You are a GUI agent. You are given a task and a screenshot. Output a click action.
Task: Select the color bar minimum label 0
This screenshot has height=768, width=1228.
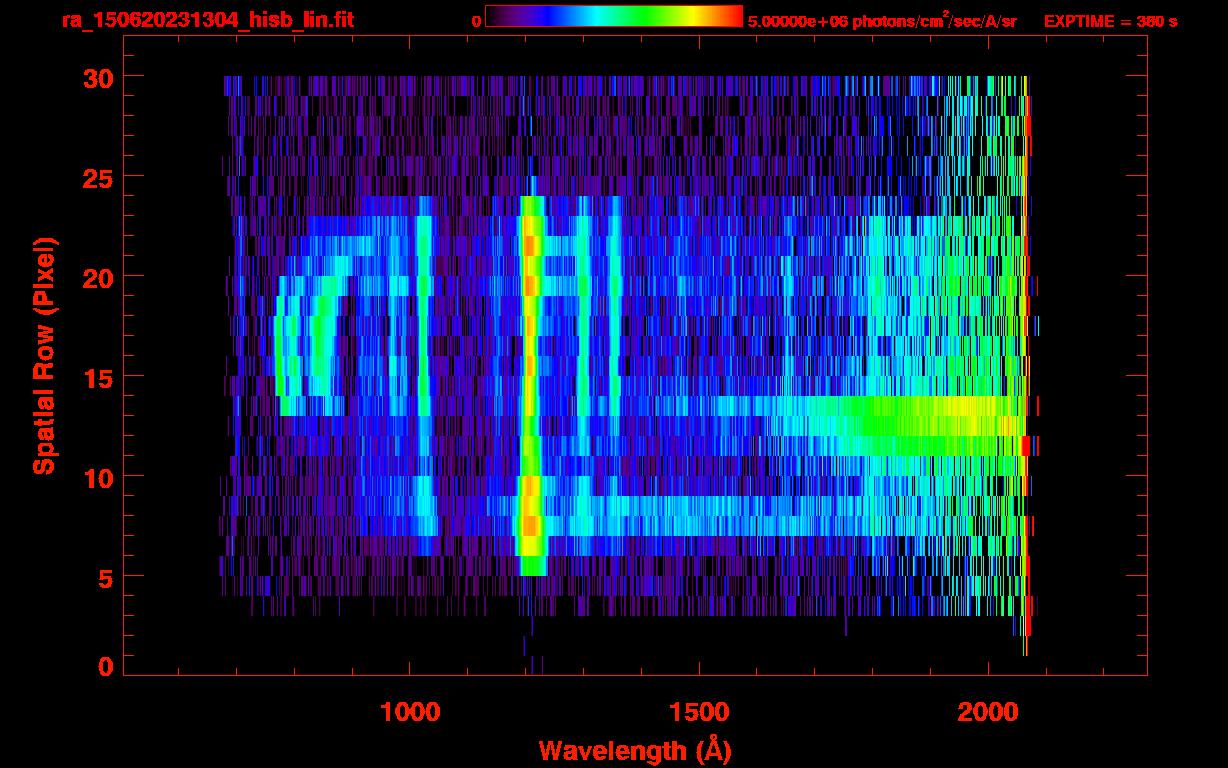click(476, 21)
